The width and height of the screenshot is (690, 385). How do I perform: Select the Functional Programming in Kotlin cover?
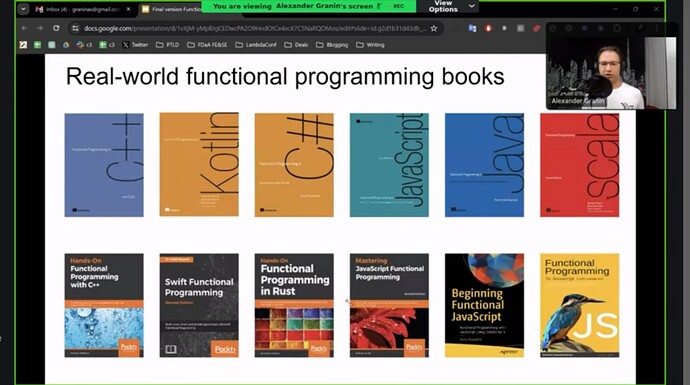[199, 165]
